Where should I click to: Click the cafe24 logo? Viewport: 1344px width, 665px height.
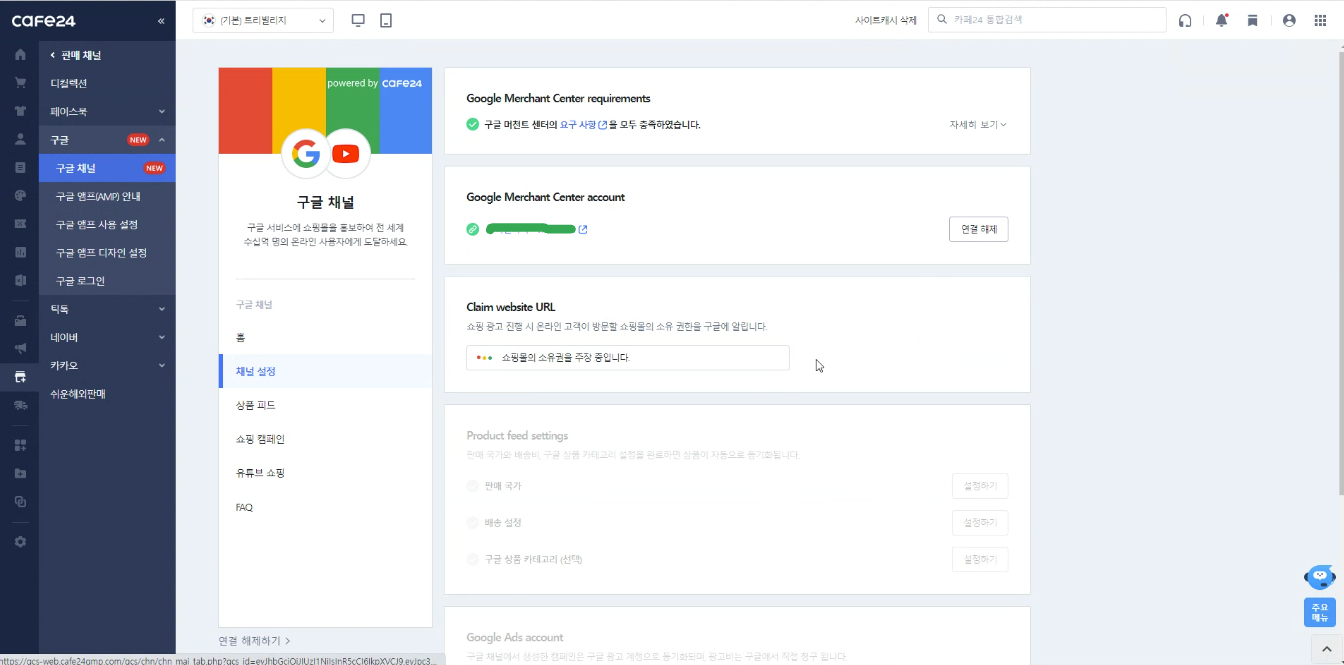(43, 21)
